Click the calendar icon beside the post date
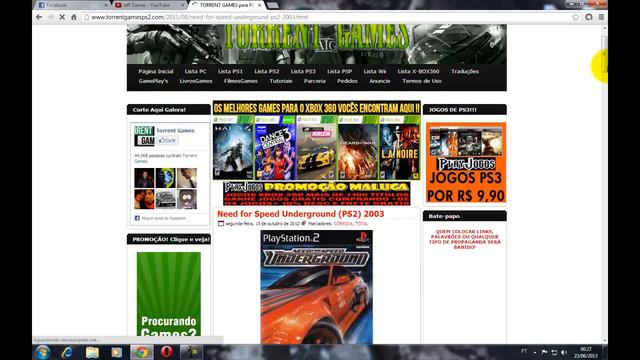Image resolution: width=640 pixels, height=360 pixels. point(221,224)
